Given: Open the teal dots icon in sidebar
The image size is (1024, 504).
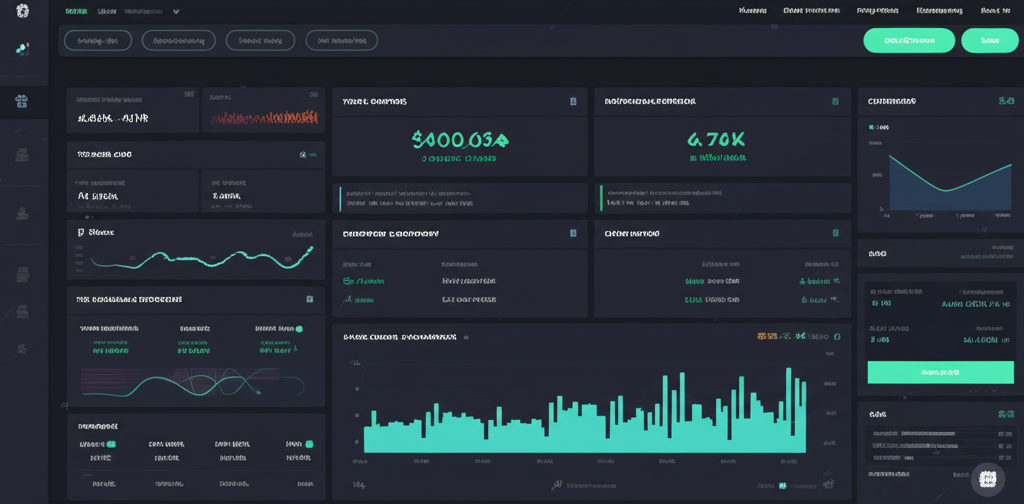Looking at the screenshot, I should pyautogui.click(x=23, y=48).
